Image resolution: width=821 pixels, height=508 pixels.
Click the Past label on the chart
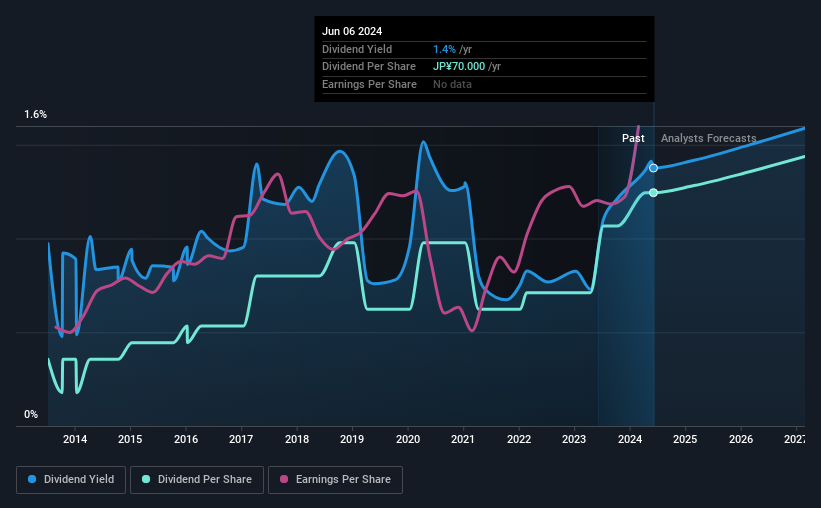coord(633,138)
